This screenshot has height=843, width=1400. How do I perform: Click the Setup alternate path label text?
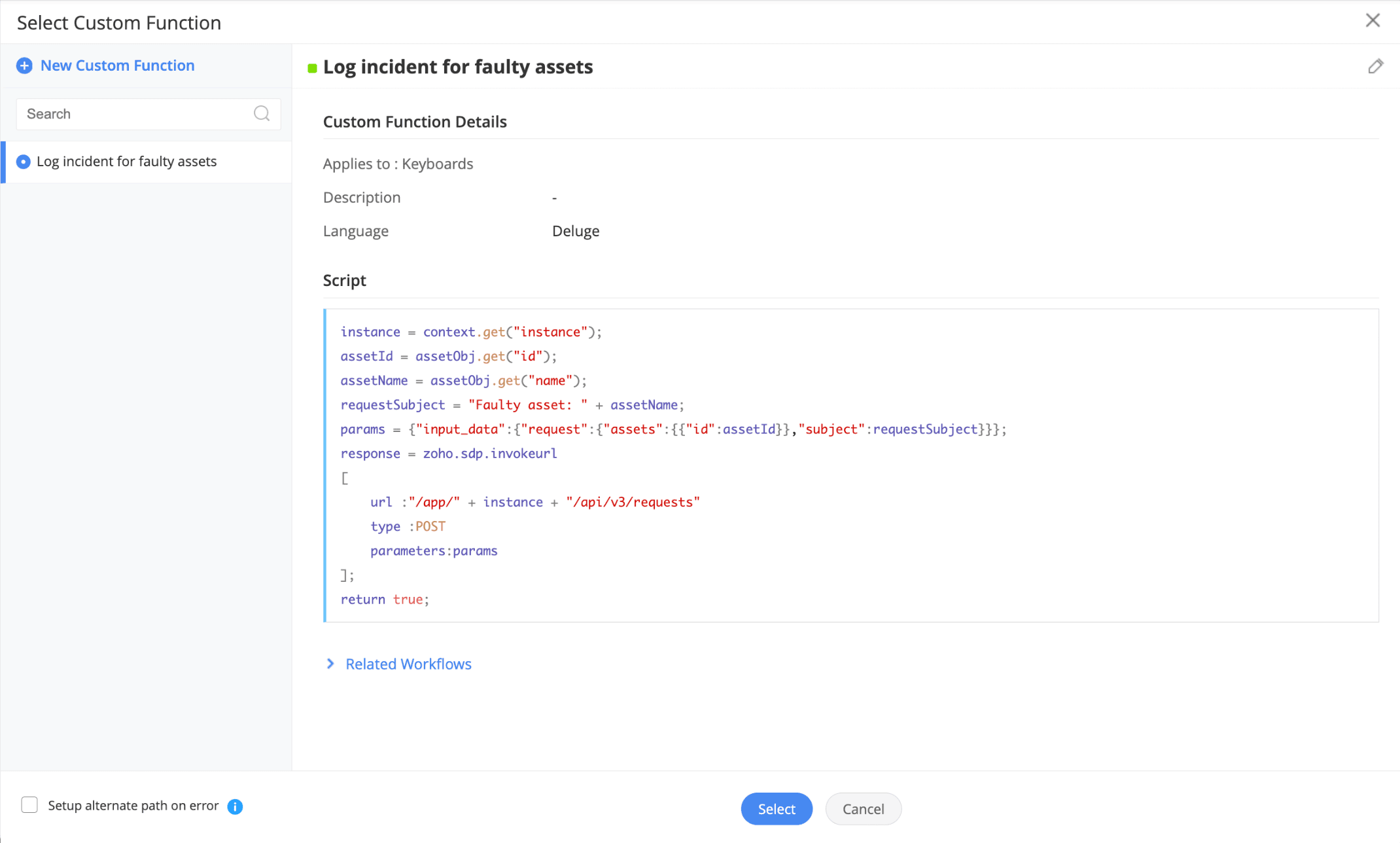click(133, 806)
